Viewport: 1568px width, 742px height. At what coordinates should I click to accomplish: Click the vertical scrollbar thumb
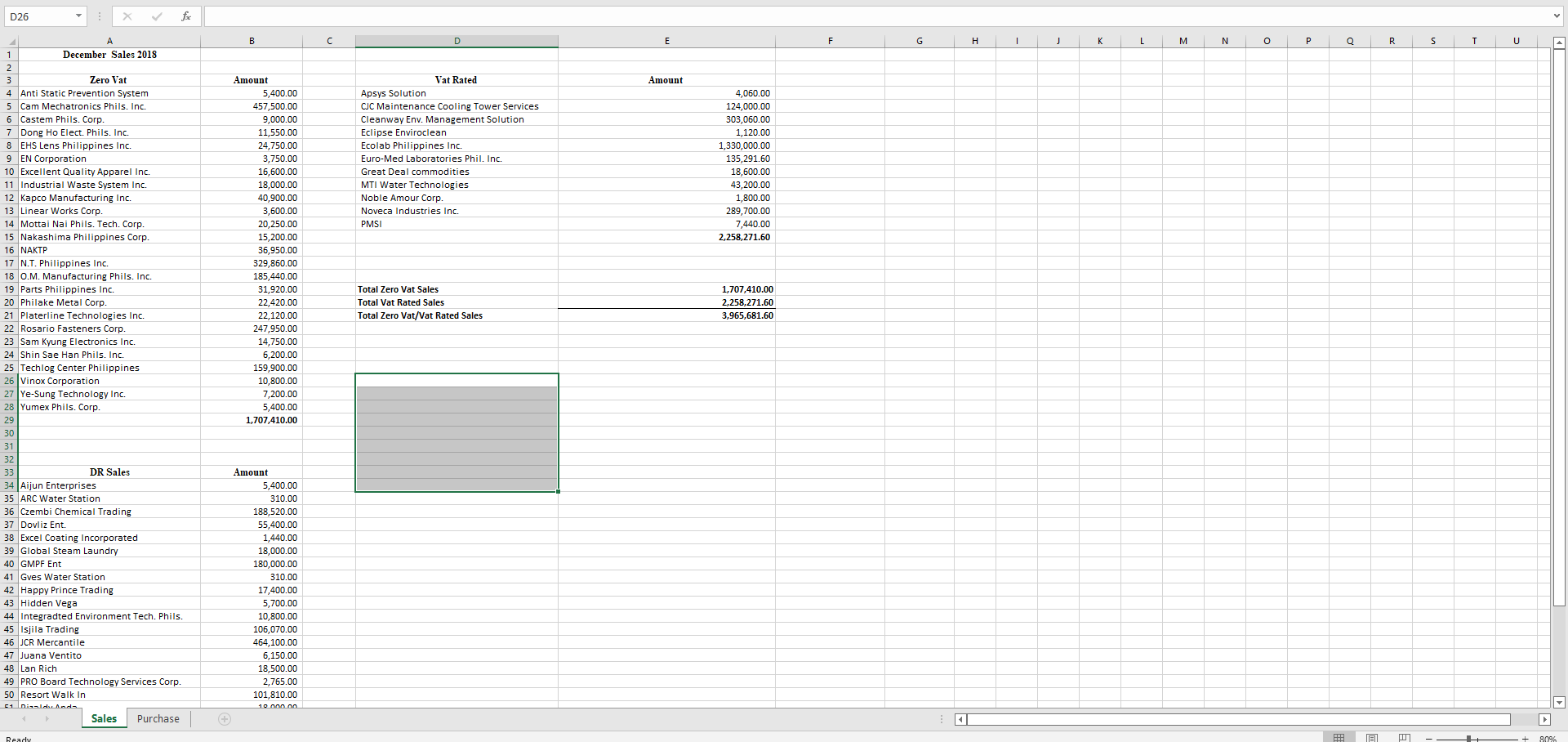click(x=1559, y=327)
